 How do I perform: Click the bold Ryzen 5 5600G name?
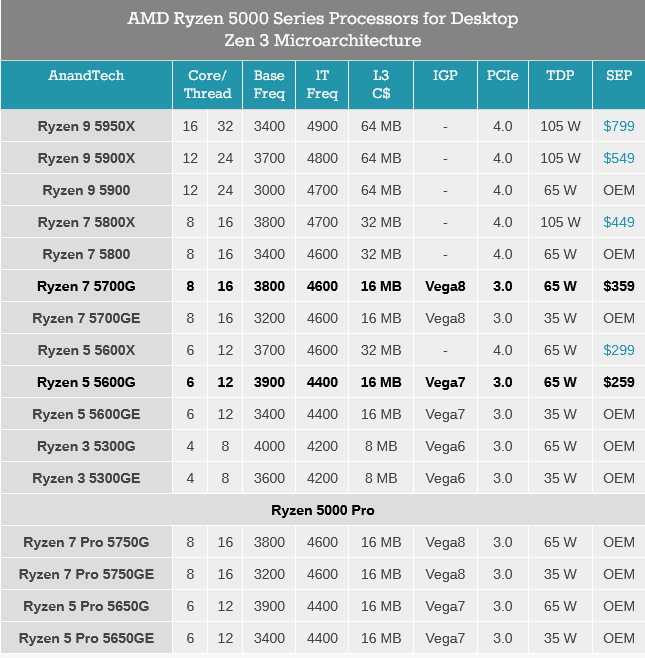pyautogui.click(x=86, y=382)
